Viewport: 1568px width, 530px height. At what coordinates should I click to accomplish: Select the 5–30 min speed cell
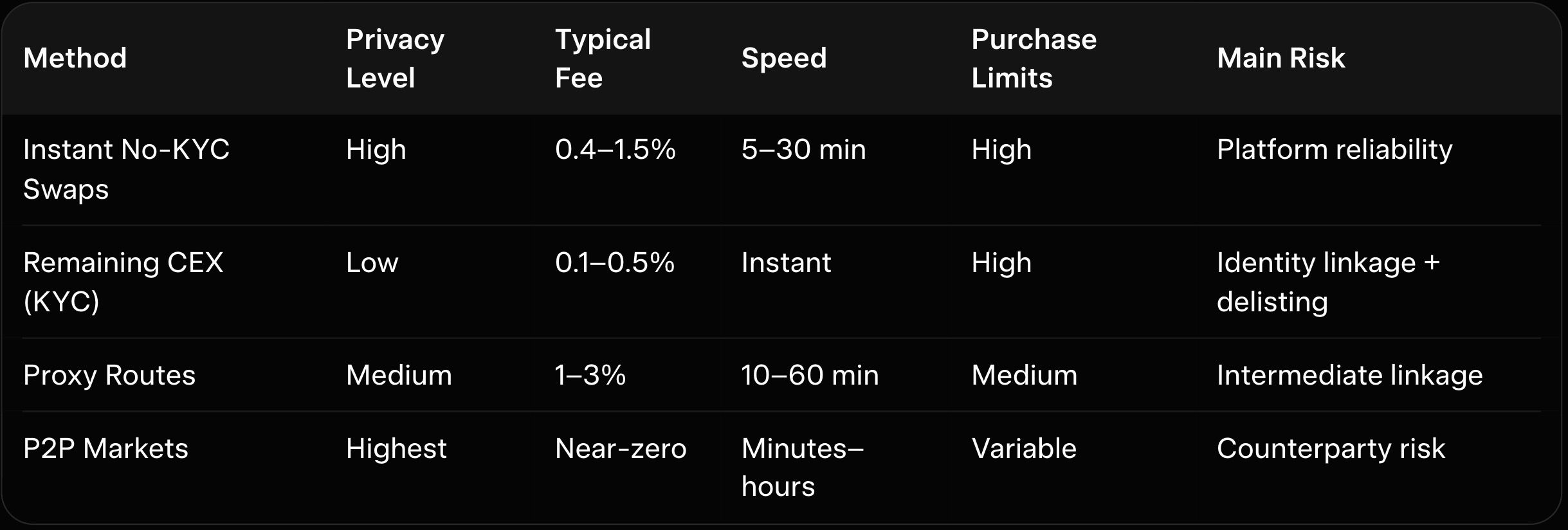click(x=803, y=150)
